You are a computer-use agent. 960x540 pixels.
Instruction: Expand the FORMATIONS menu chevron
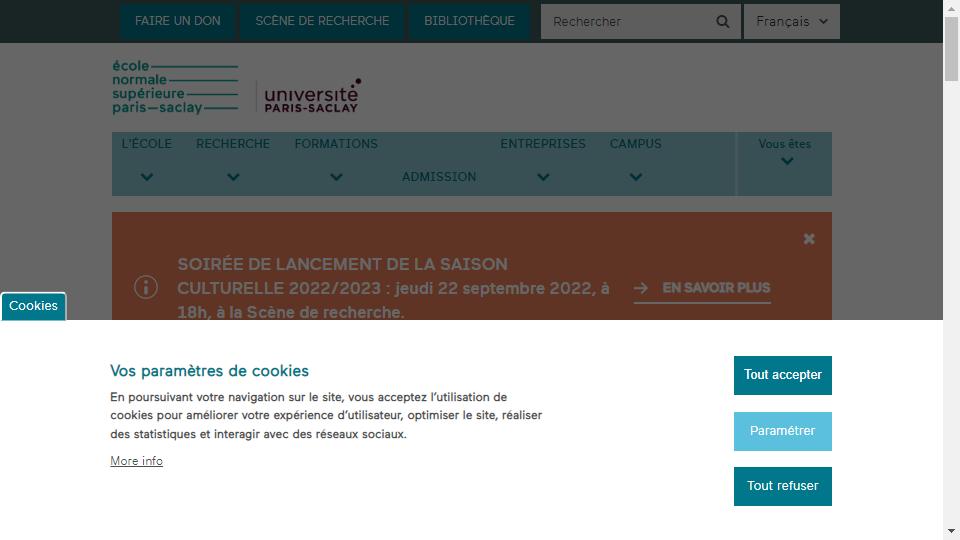pos(336,177)
